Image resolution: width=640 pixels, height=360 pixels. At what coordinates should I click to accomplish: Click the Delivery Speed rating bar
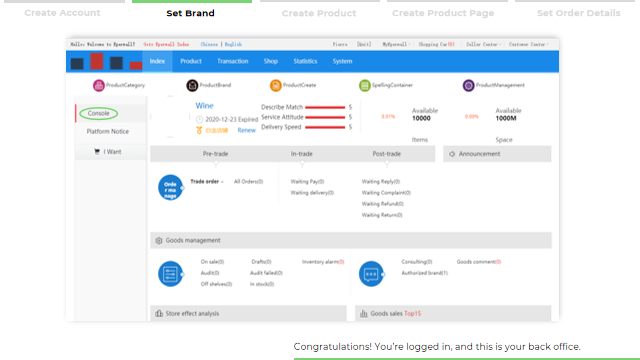coord(325,127)
